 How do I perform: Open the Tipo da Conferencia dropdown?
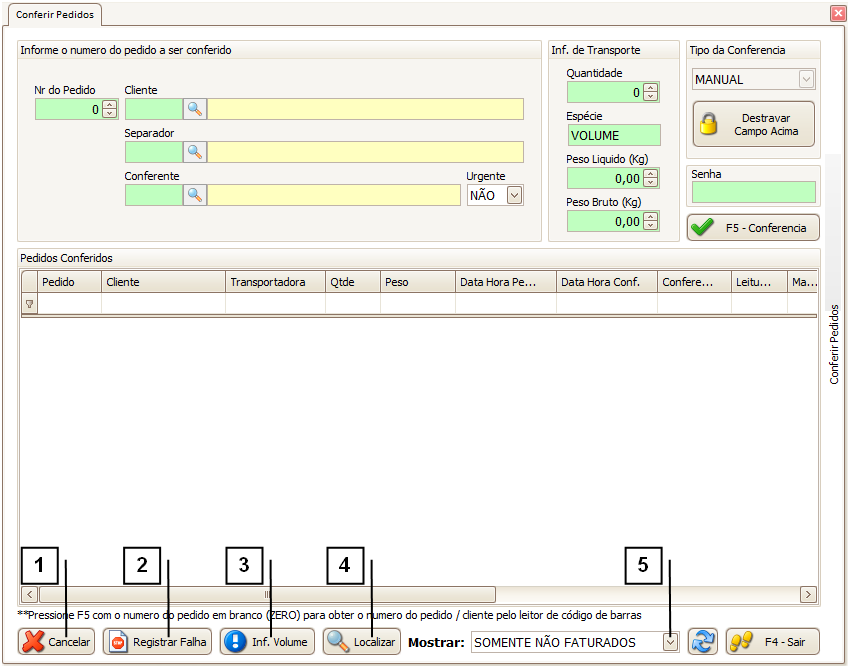click(x=806, y=80)
